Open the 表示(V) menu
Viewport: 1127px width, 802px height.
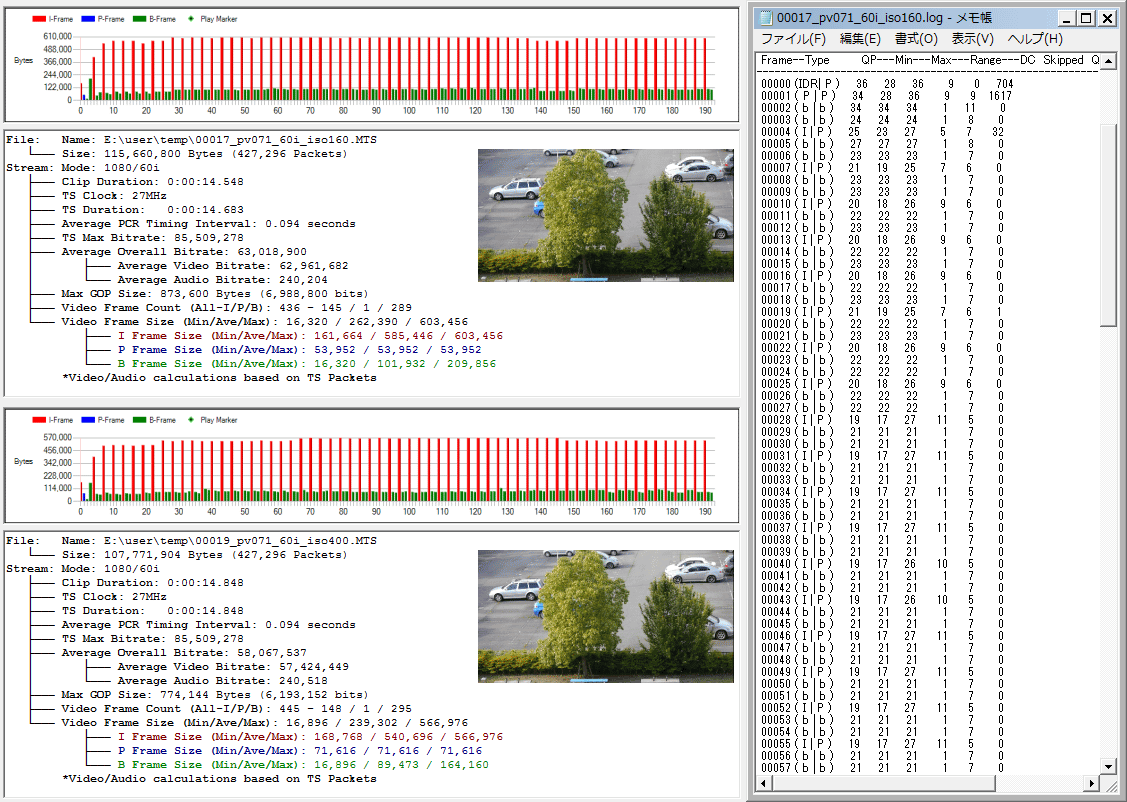click(x=972, y=39)
